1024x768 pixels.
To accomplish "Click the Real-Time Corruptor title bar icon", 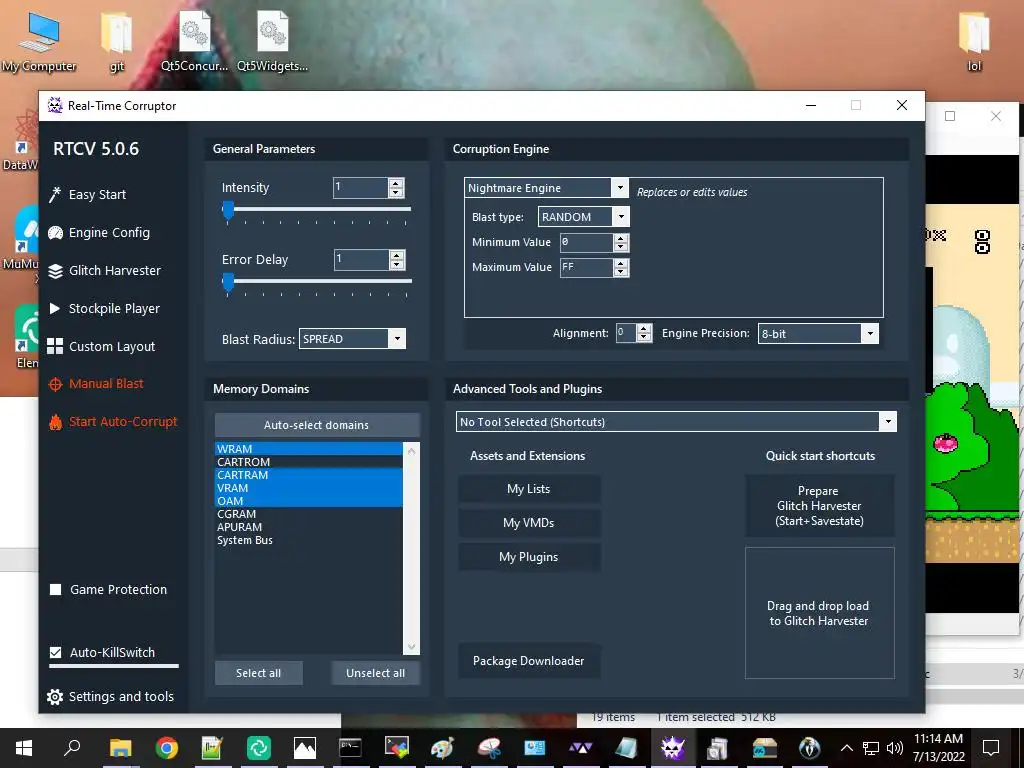I will tap(56, 105).
